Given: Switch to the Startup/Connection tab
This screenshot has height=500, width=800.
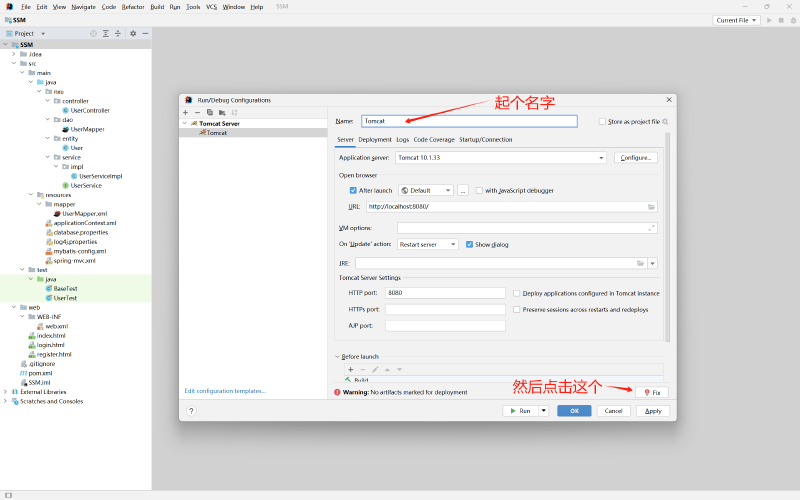Looking at the screenshot, I should pos(485,139).
